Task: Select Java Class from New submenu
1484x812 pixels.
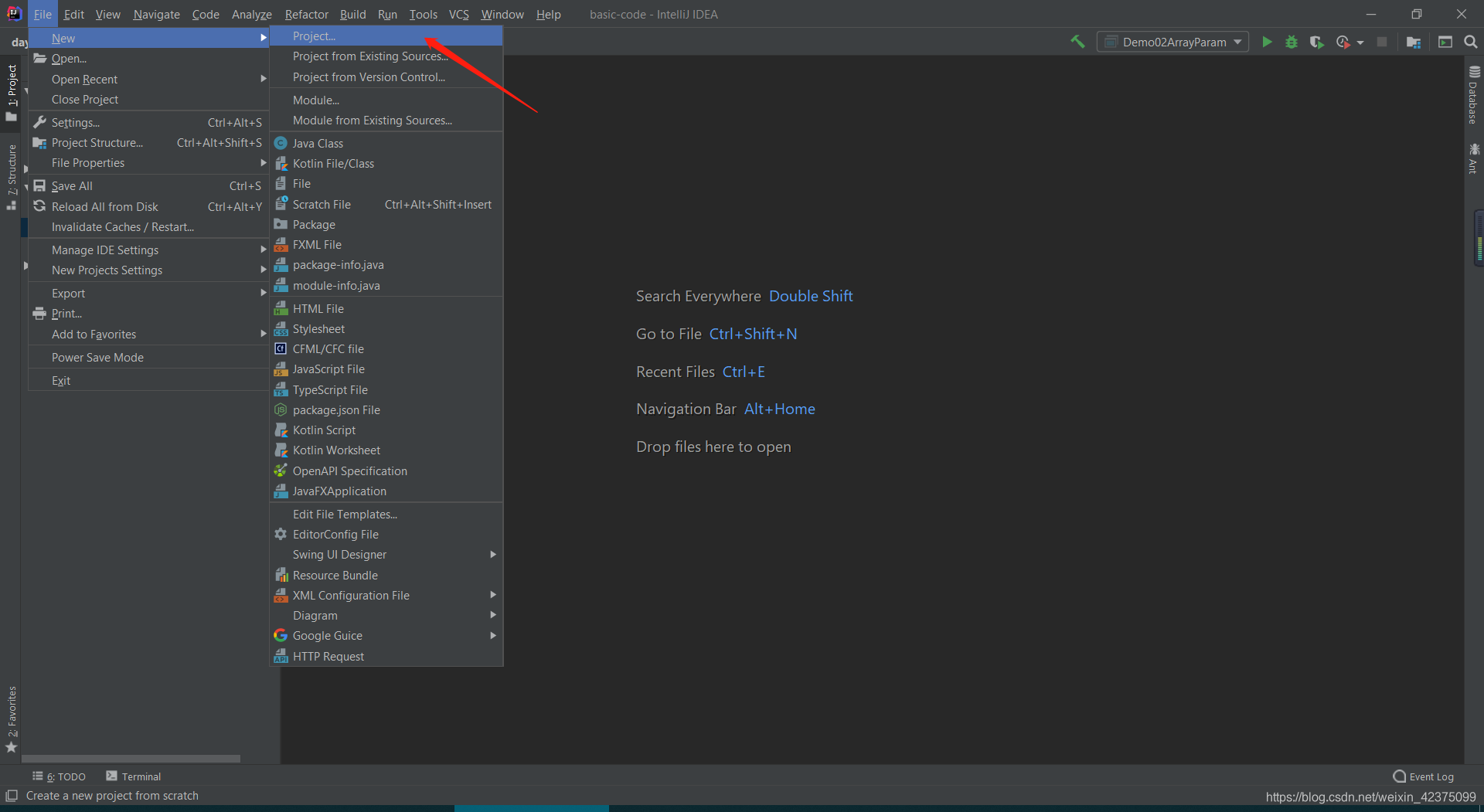Action: tap(386, 143)
